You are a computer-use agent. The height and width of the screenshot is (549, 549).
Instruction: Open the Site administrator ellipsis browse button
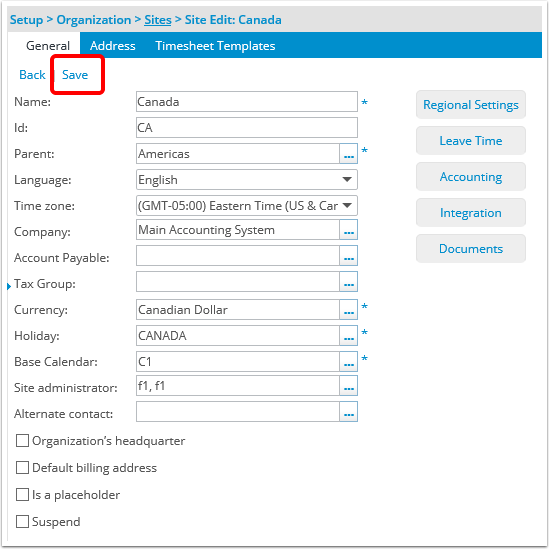coord(348,385)
